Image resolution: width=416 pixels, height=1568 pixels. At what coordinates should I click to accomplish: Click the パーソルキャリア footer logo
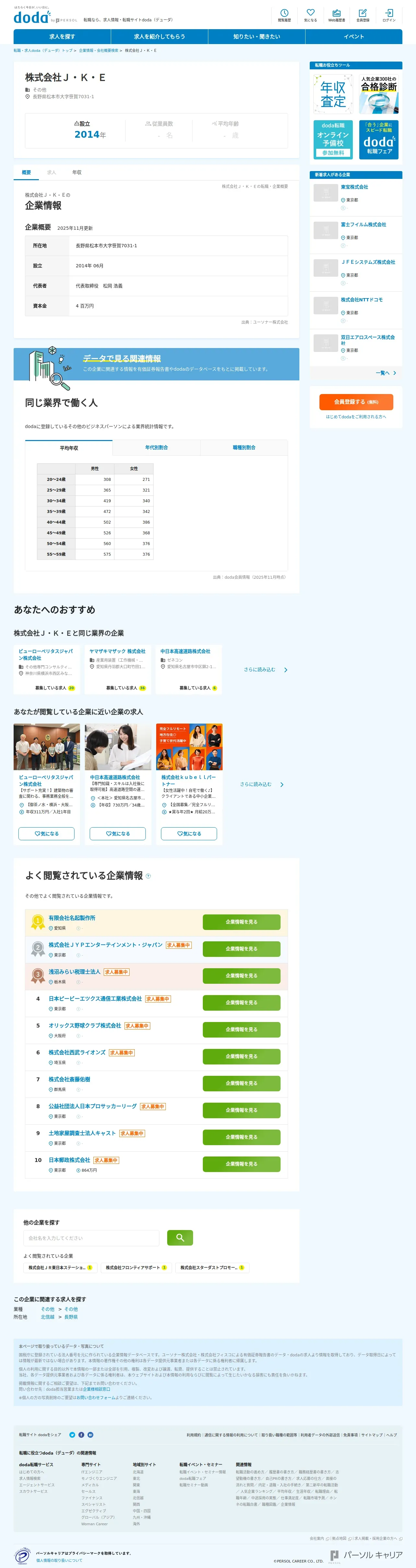coord(365,1556)
